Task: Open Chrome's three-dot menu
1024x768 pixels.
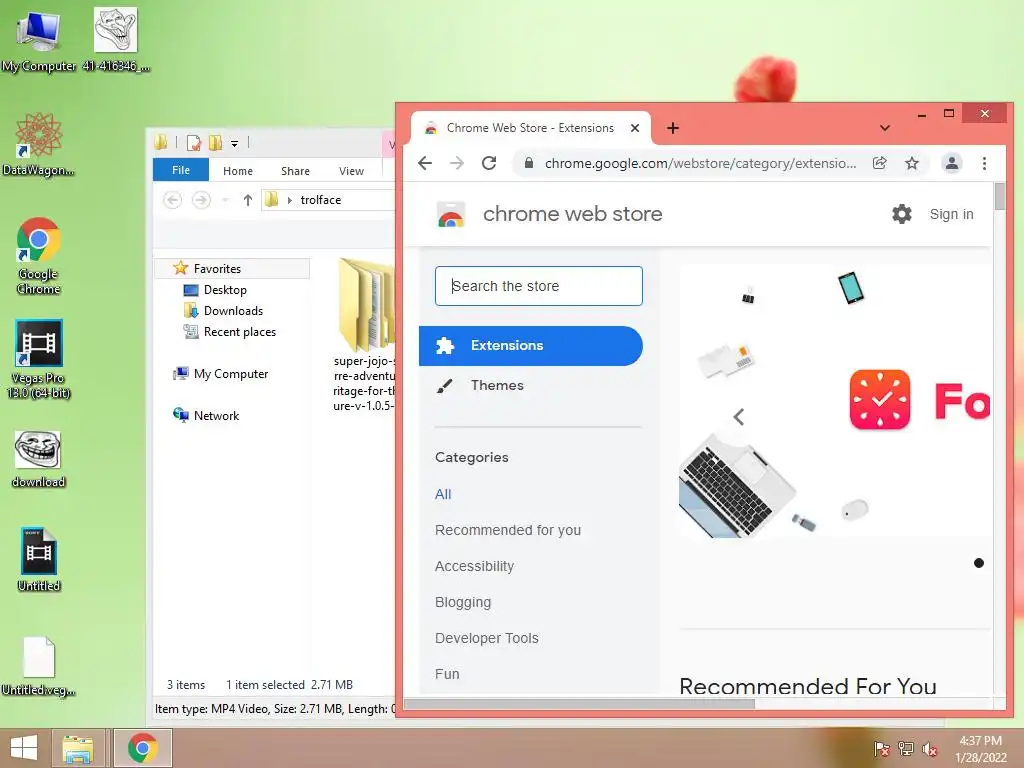Action: (x=984, y=163)
